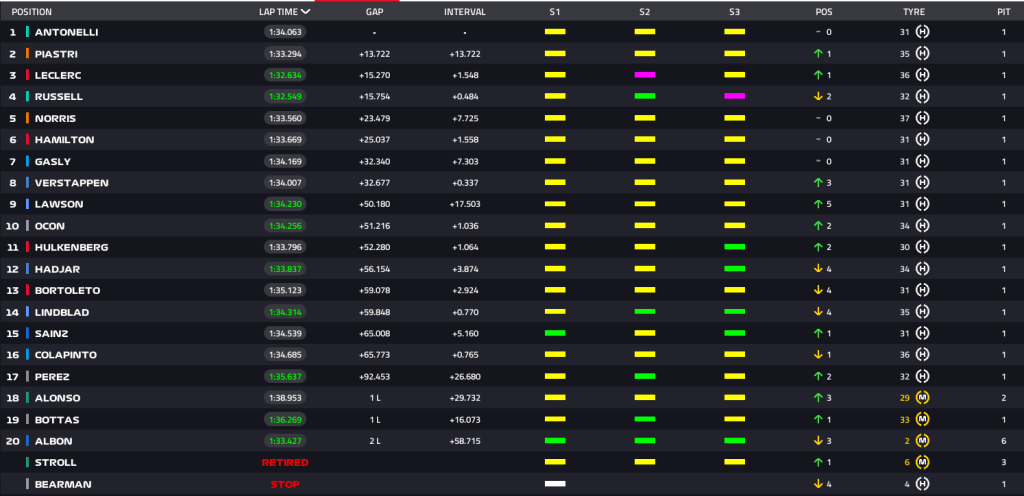Open driver VERSTAPPEN
The width and height of the screenshot is (1024, 496).
(72, 183)
